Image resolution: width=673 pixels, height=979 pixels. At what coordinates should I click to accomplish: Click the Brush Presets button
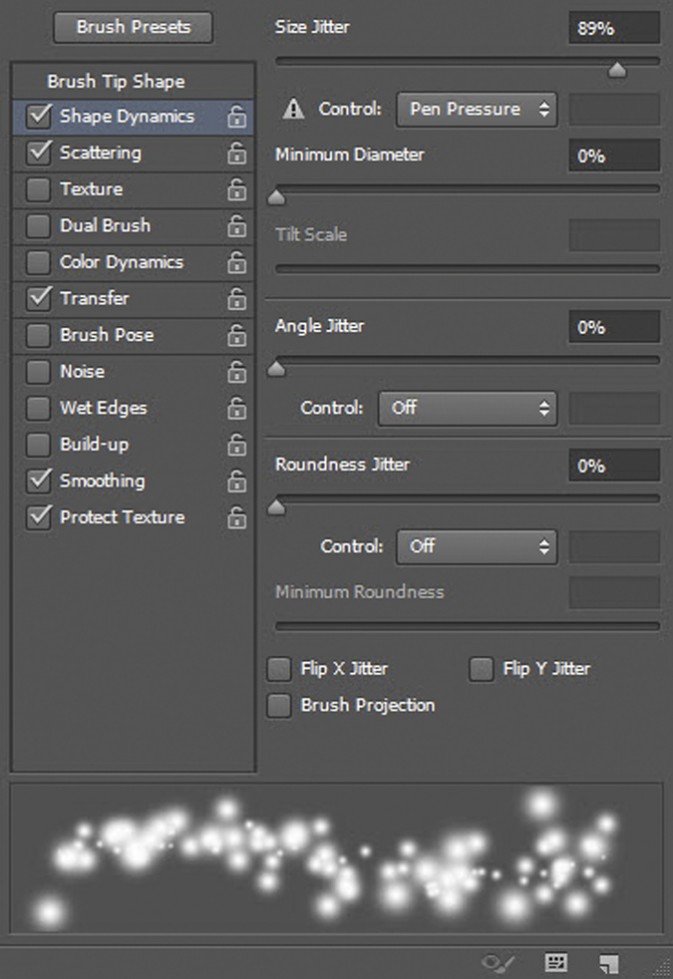[133, 28]
